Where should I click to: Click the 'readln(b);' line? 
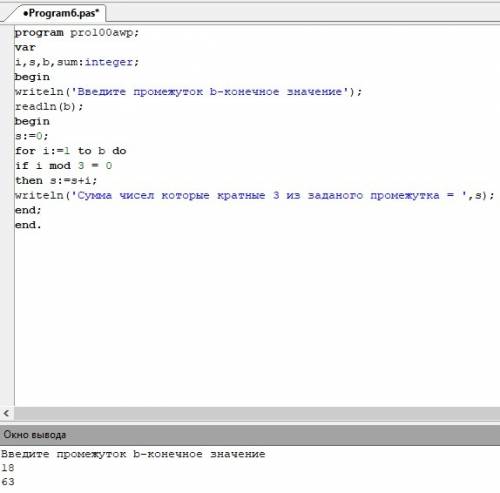point(49,107)
